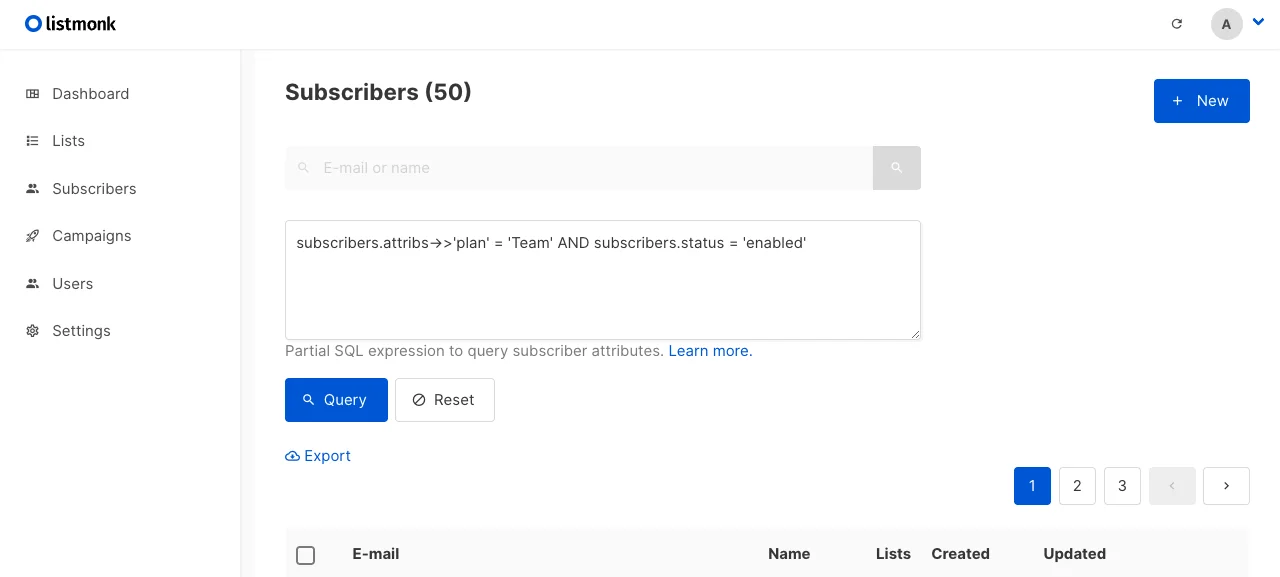Click the Users icon in sidebar
Image resolution: width=1280 pixels, height=577 pixels.
click(x=33, y=284)
